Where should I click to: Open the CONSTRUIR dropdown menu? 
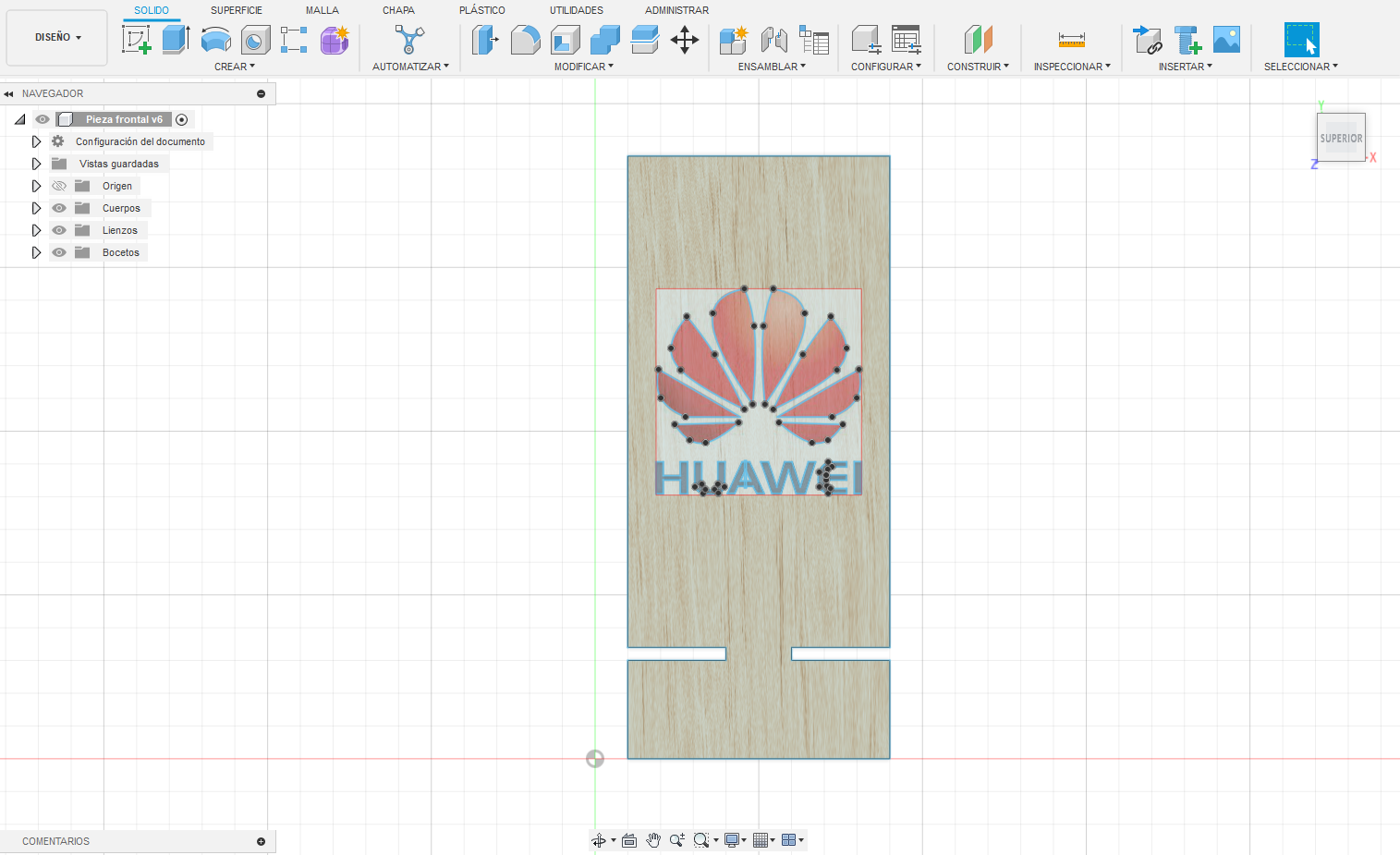978,67
